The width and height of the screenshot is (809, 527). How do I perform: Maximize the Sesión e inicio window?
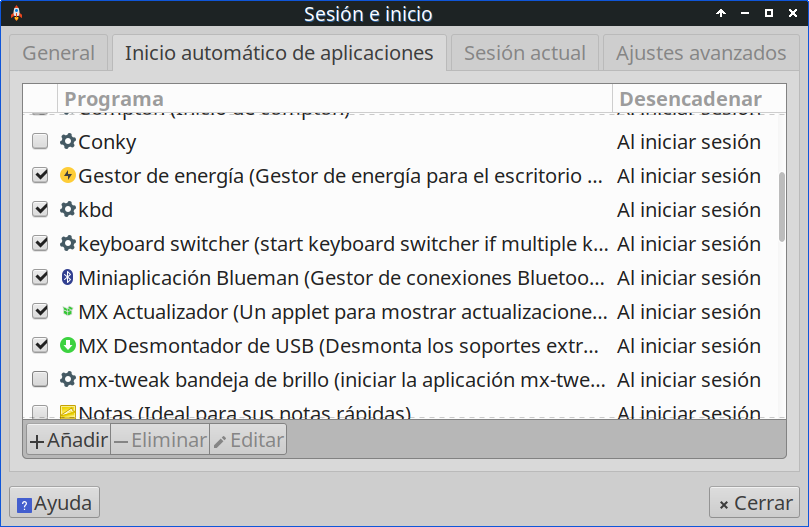tap(769, 13)
